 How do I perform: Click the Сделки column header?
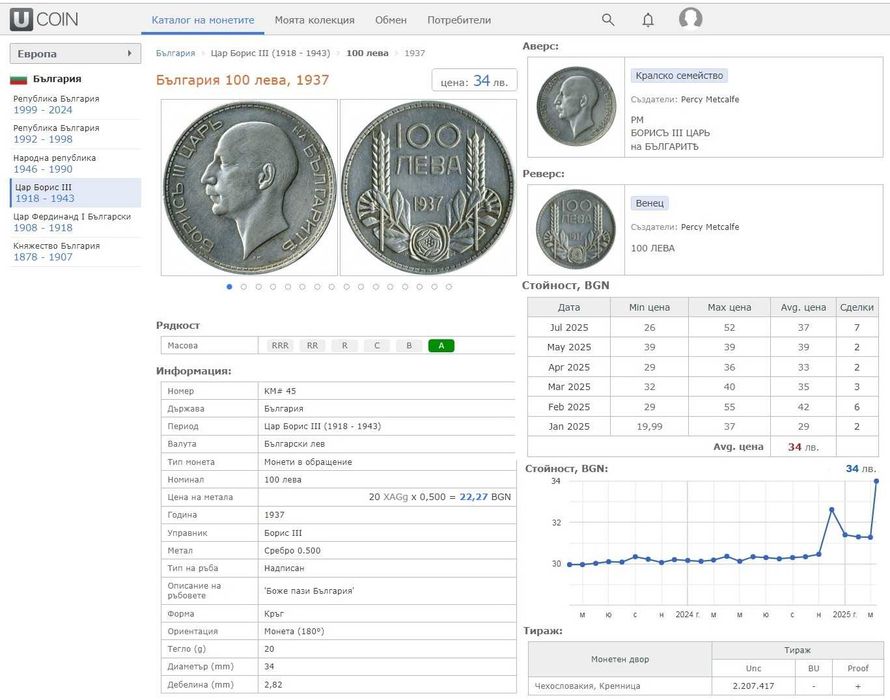[x=857, y=307]
